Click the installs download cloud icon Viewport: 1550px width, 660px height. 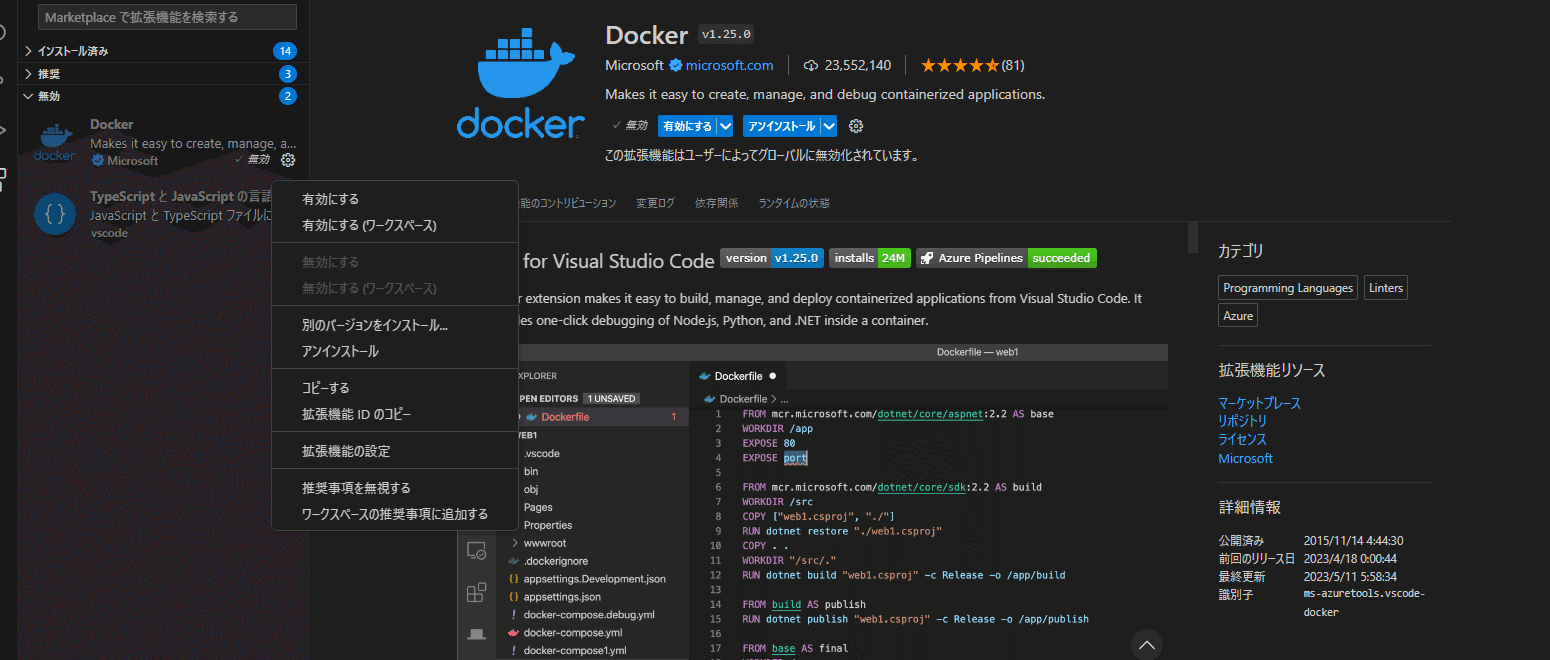coord(811,65)
